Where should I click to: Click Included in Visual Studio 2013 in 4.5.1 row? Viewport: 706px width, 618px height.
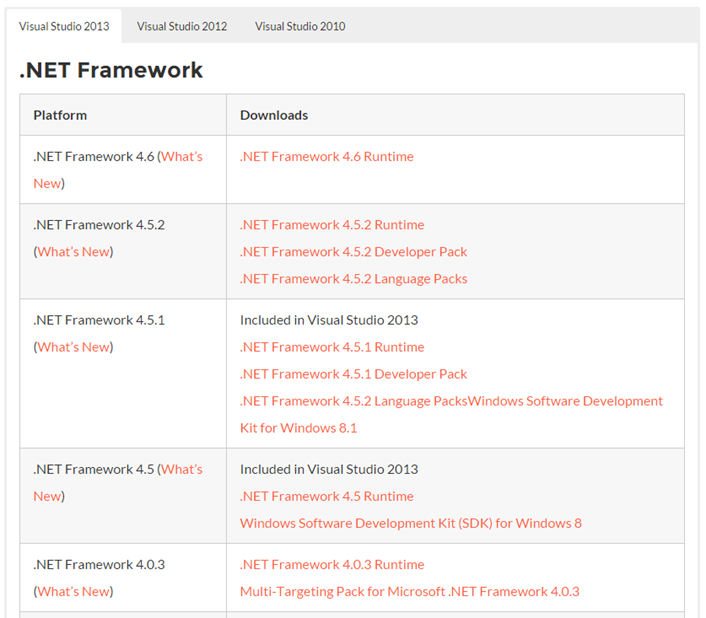click(x=329, y=320)
